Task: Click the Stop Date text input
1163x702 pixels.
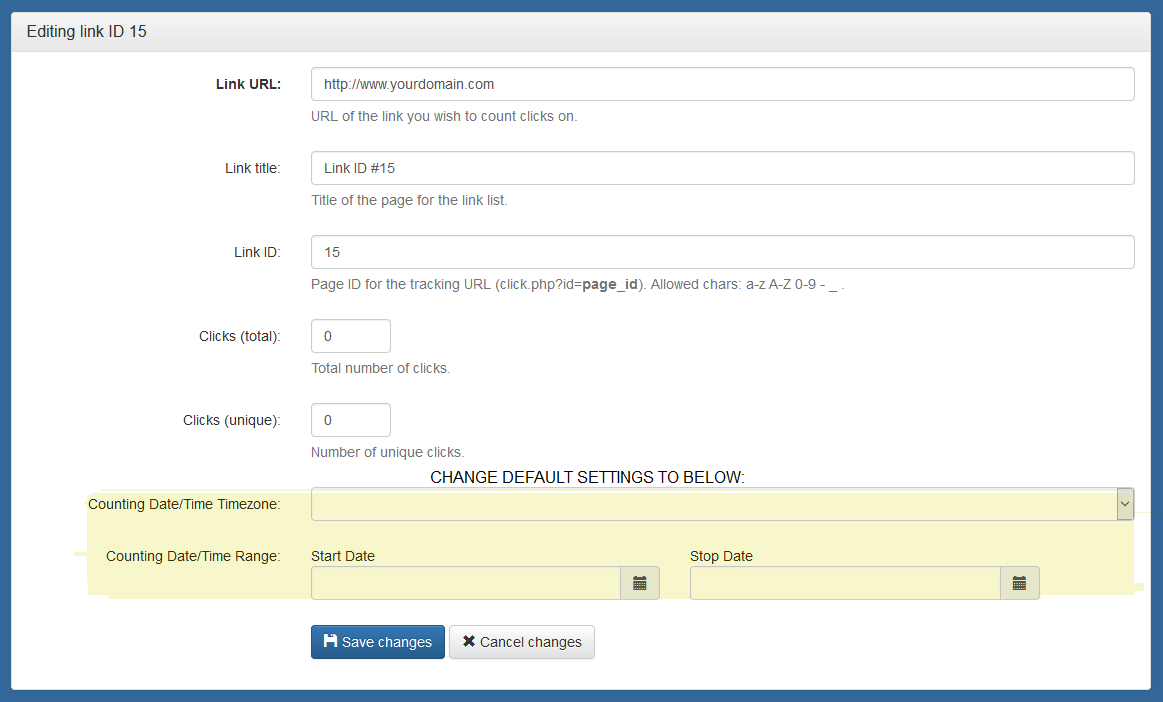Action: point(844,583)
